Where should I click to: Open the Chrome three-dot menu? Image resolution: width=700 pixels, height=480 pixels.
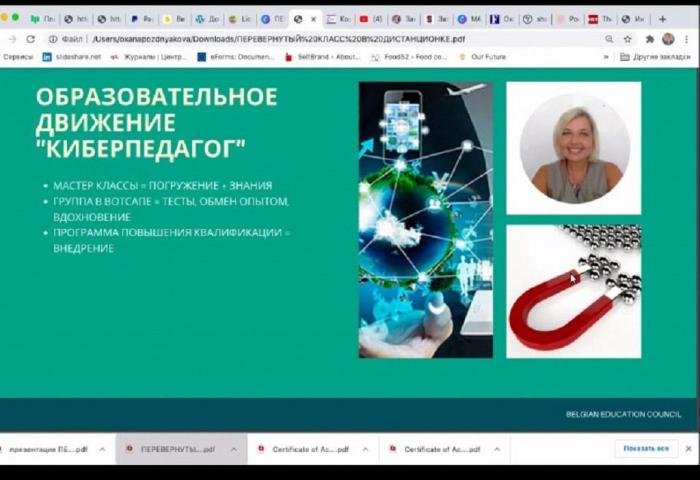pos(686,39)
